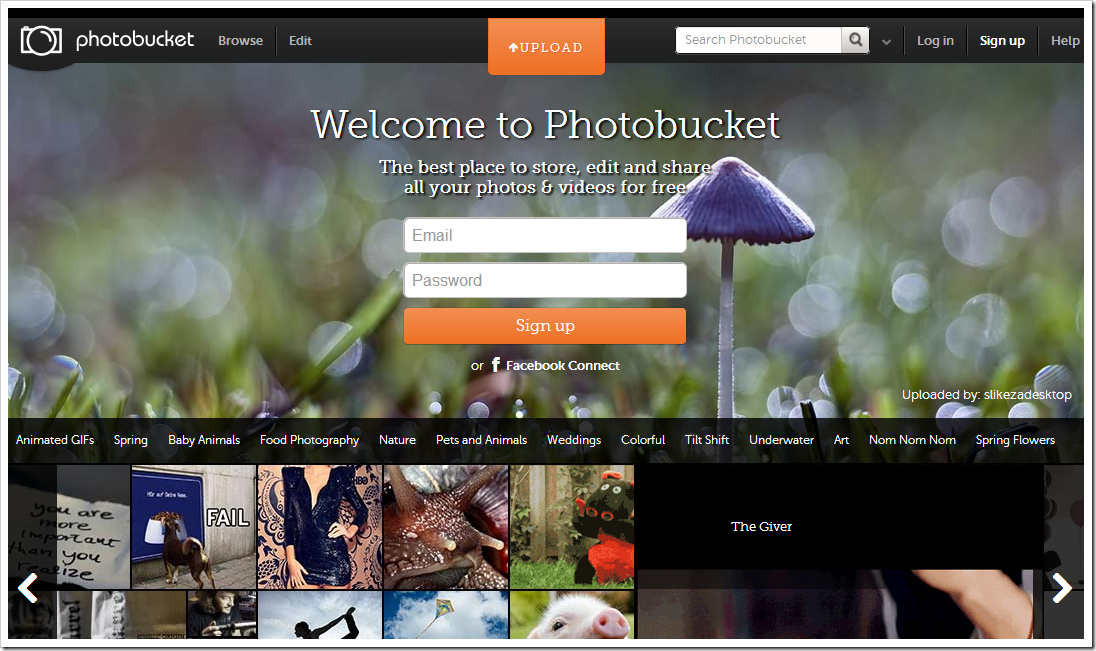Select the Spring category
Image resolution: width=1096 pixels, height=651 pixels.
(131, 440)
